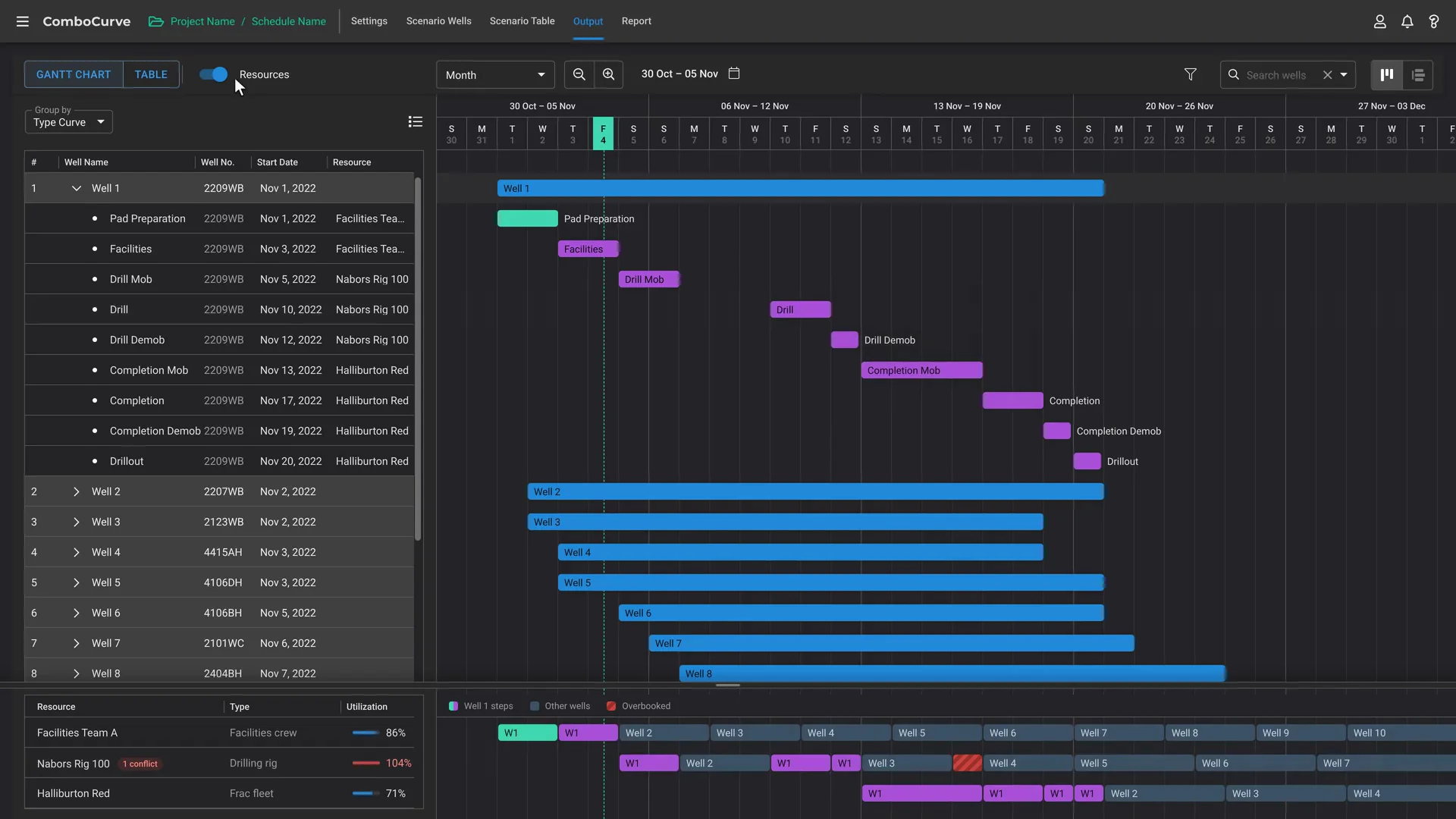Expand the Well 7 row
Image resolution: width=1456 pixels, height=819 pixels.
point(76,643)
